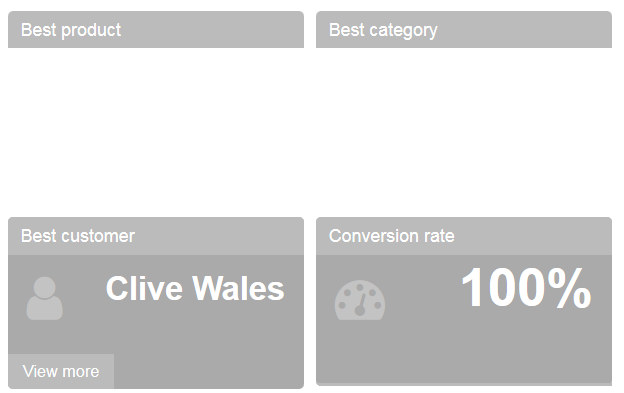The image size is (624, 393).
Task: Click the head of the person icon
Action: [45, 287]
